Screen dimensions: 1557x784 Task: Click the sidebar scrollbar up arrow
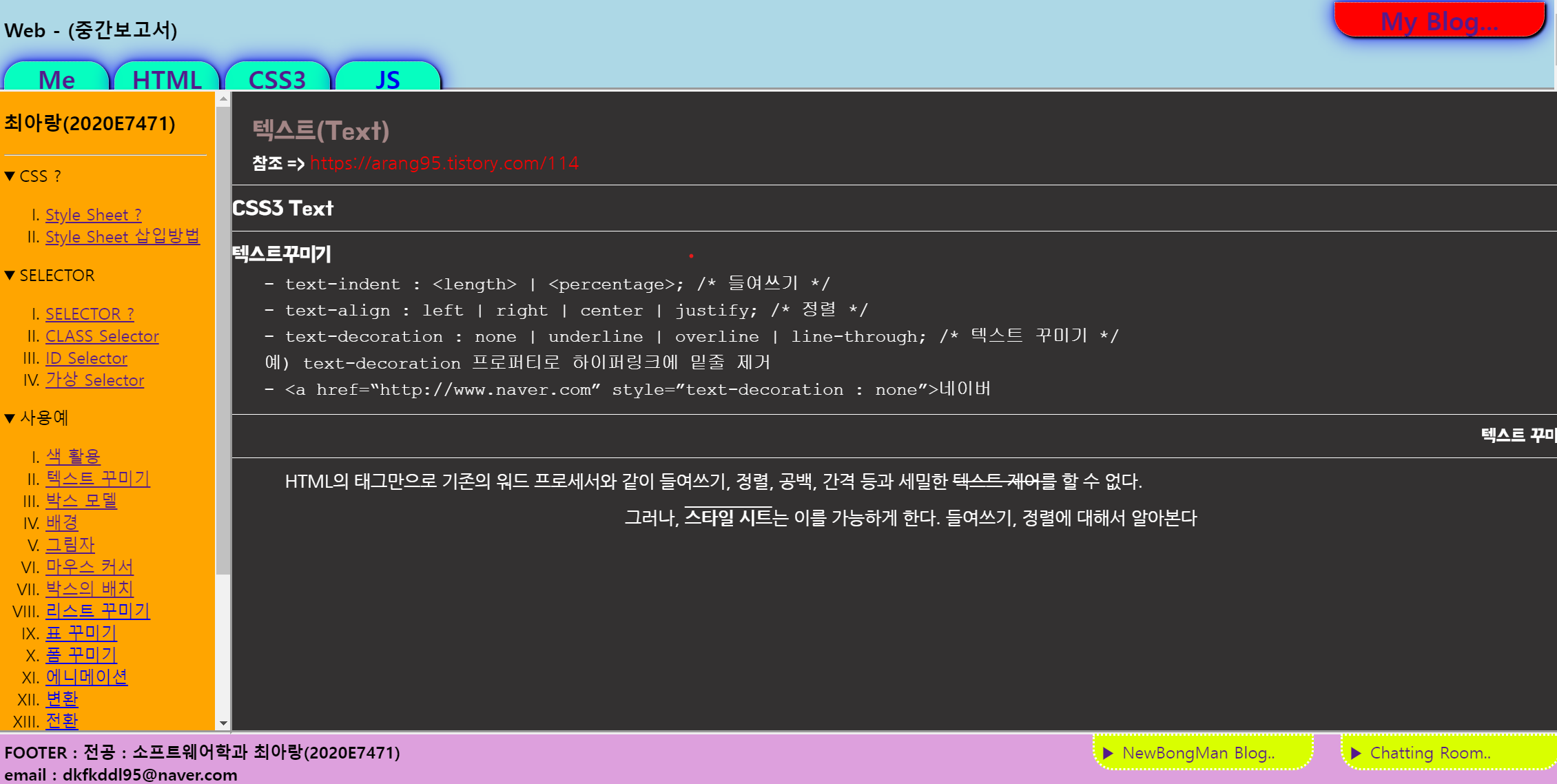(223, 99)
